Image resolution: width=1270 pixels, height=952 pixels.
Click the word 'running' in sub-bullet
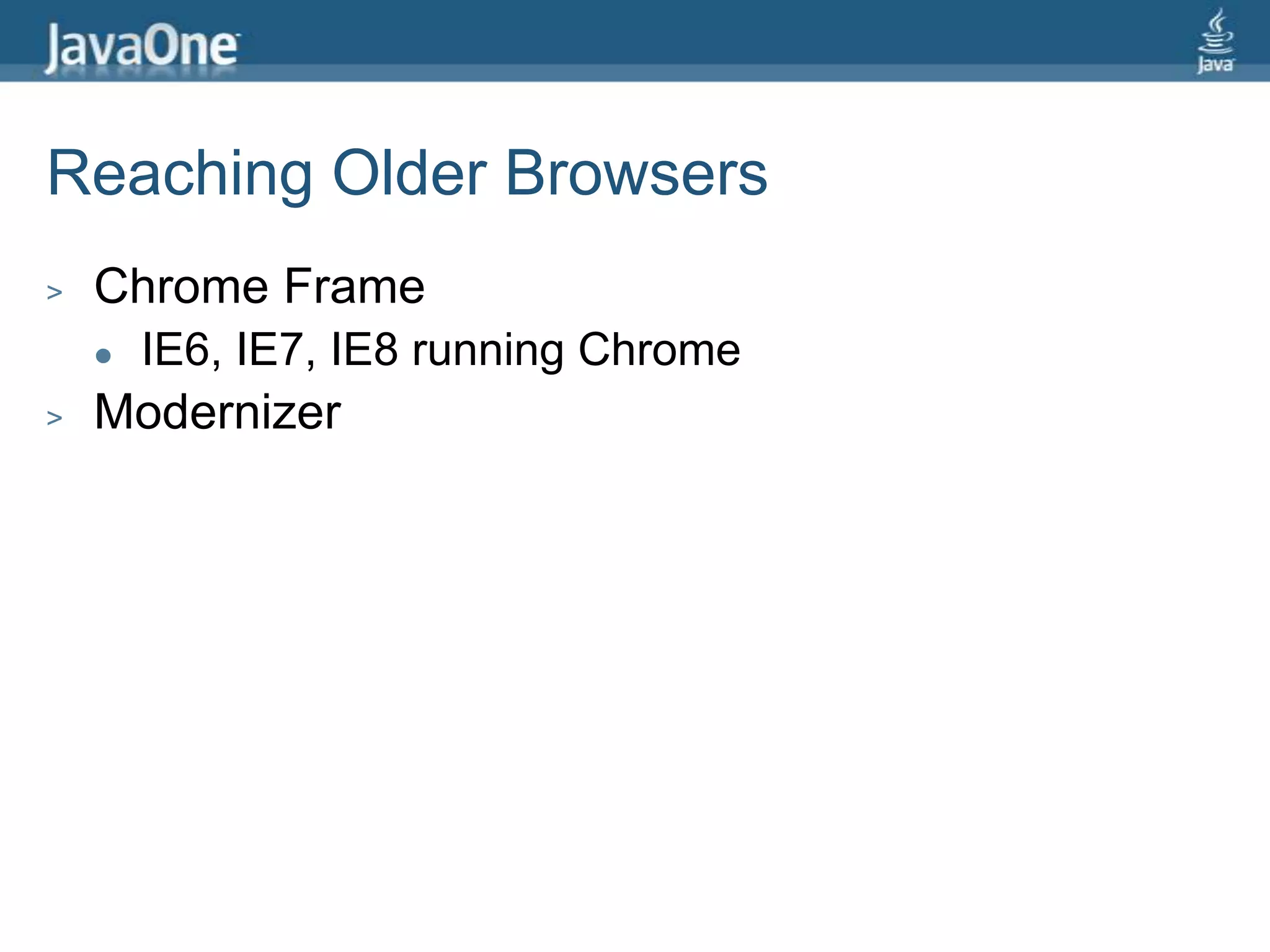point(488,350)
